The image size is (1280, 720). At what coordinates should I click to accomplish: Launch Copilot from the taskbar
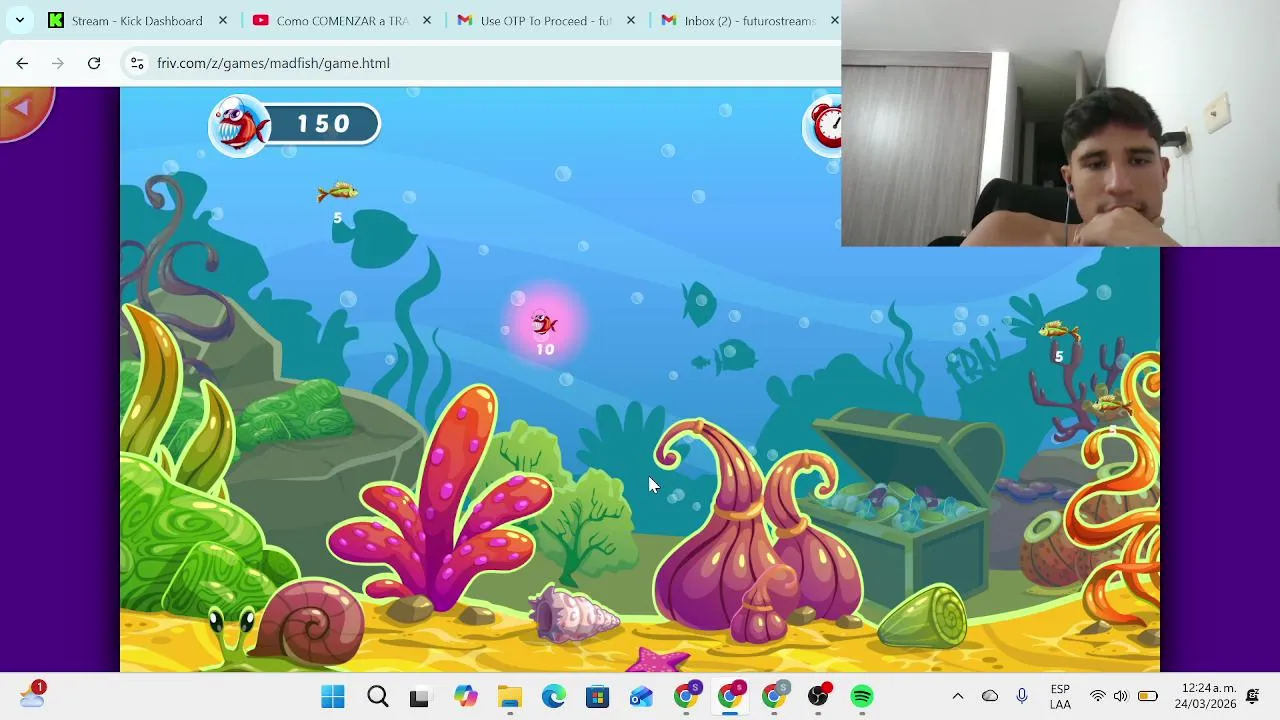pos(465,696)
